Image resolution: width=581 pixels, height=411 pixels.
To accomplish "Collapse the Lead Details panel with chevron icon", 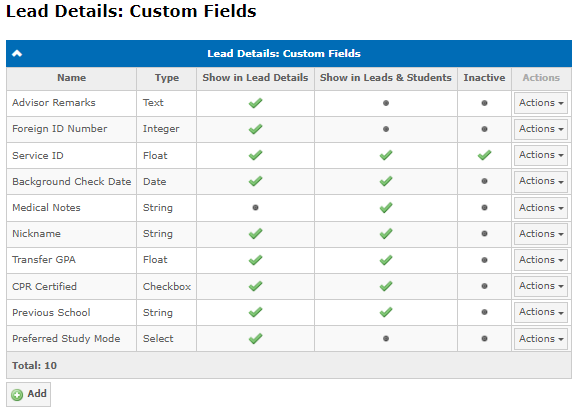I will coord(17,54).
